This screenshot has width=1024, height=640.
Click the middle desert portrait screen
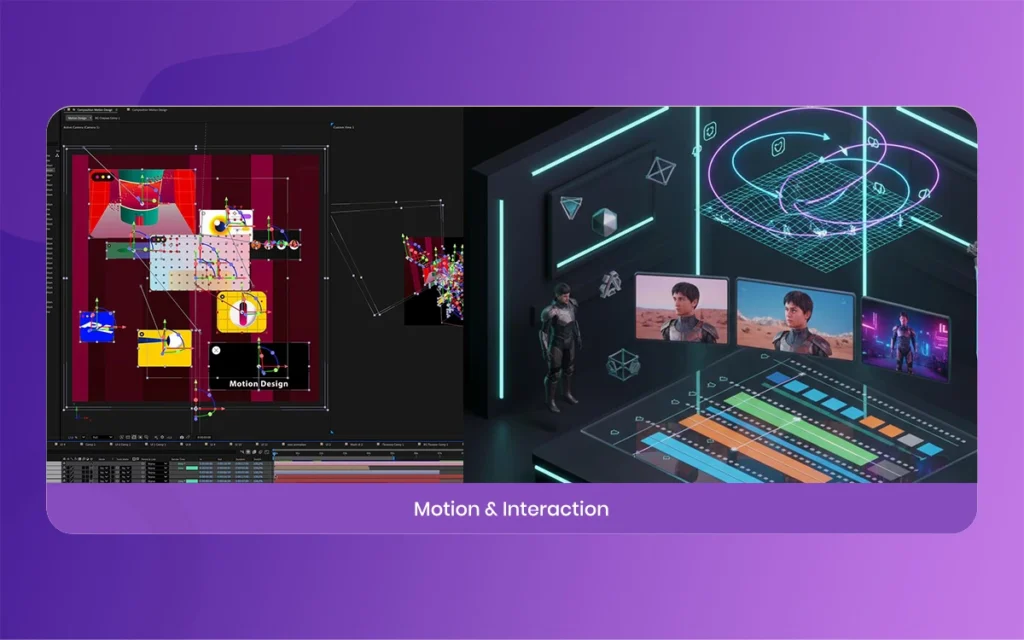point(795,319)
